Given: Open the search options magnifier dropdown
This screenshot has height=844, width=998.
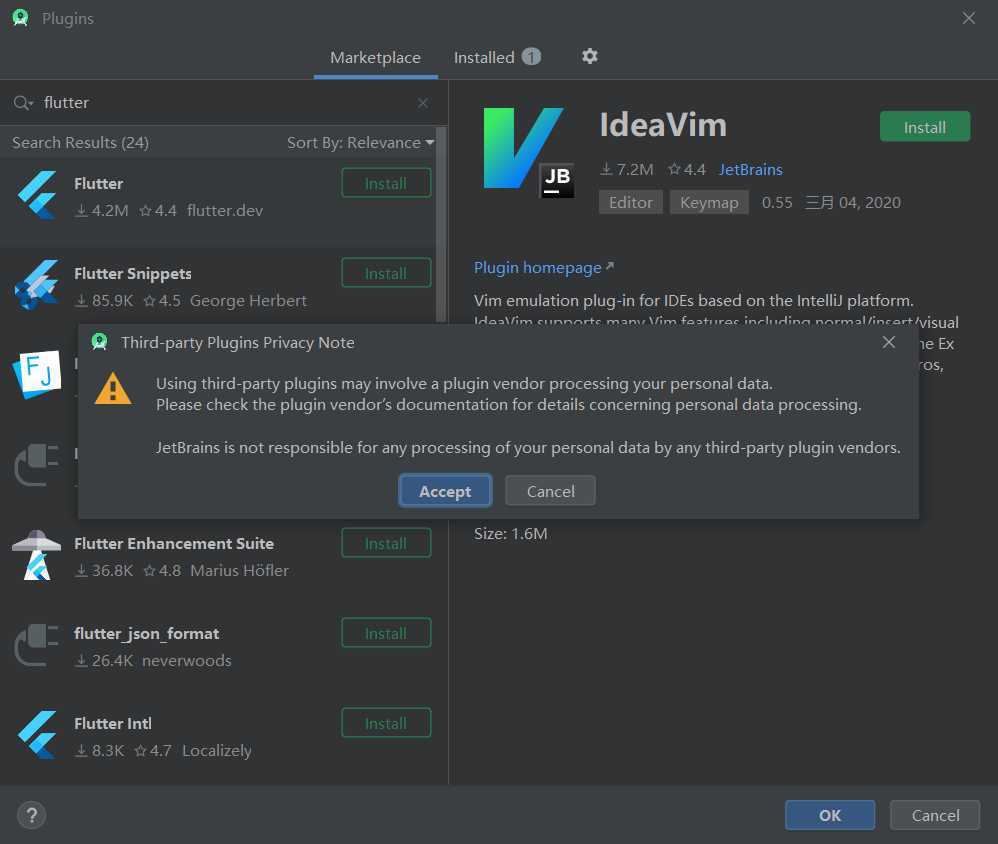Looking at the screenshot, I should (x=23, y=102).
